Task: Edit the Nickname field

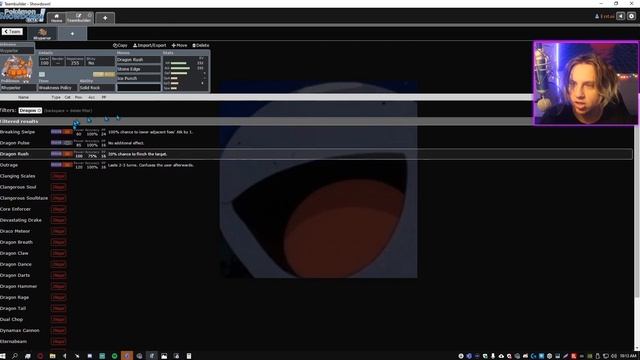Action: click(17, 51)
